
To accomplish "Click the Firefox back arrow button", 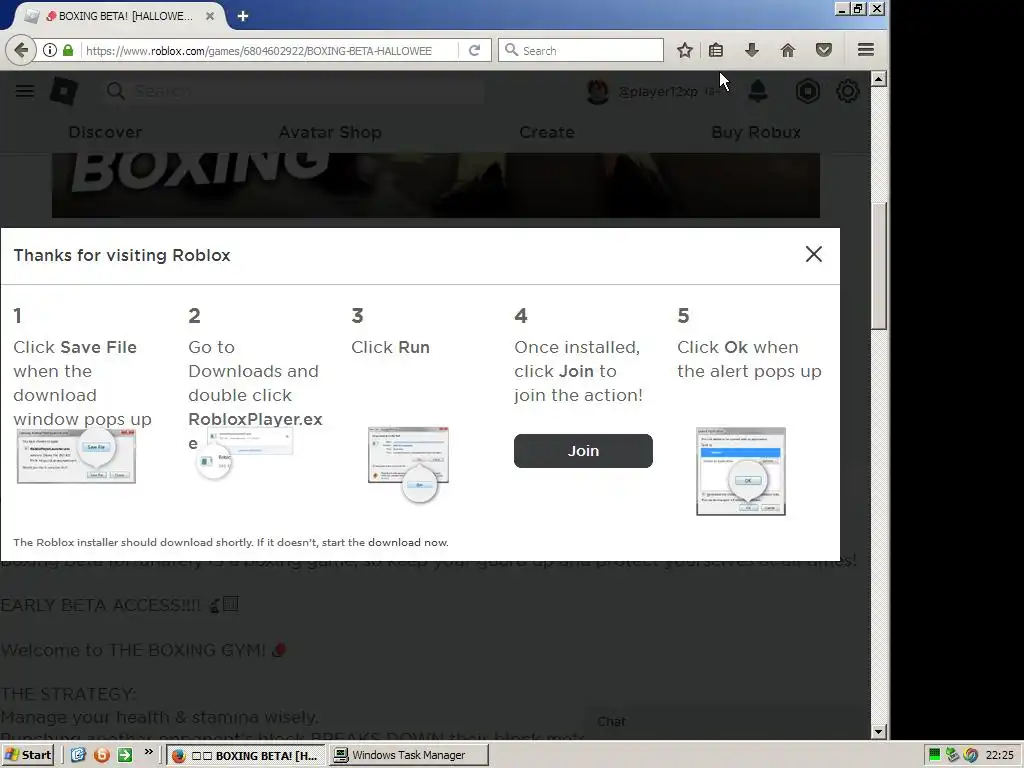I will point(21,50).
